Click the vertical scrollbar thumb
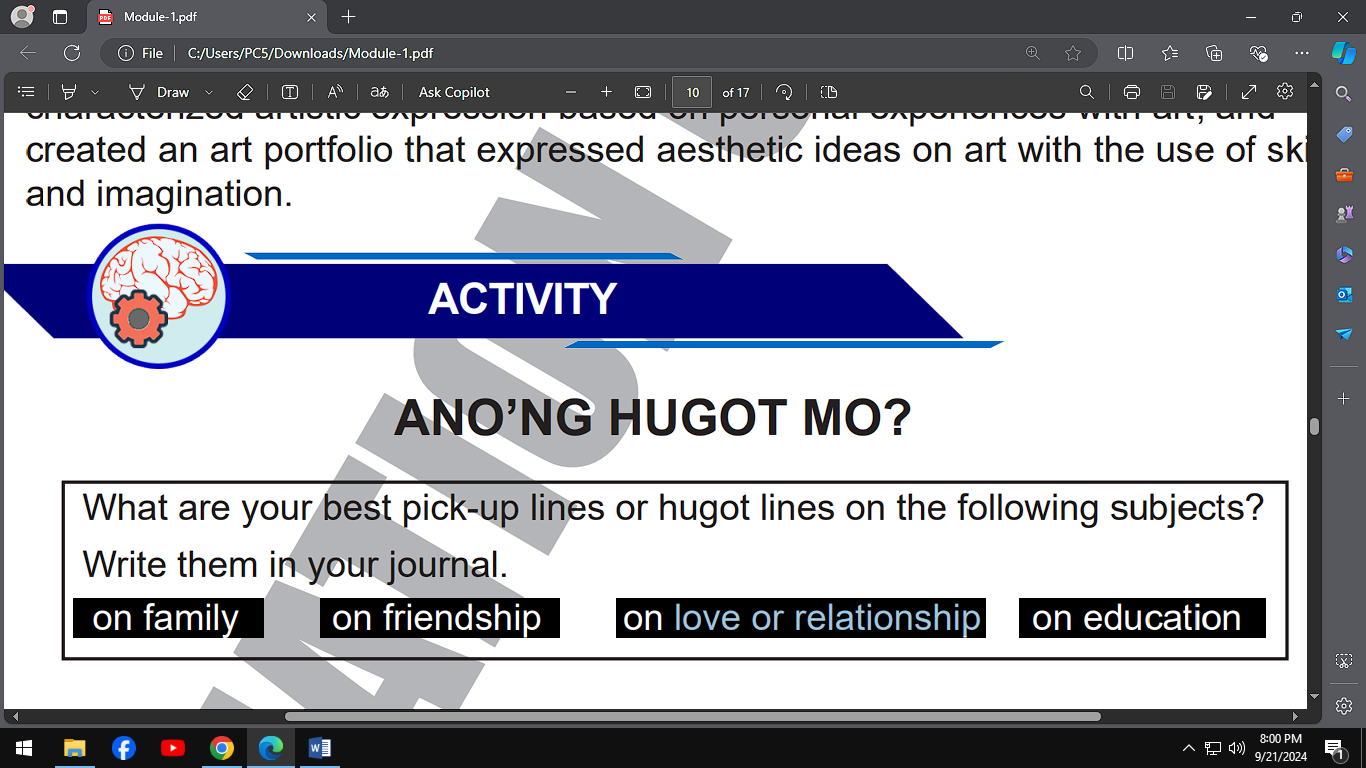Image resolution: width=1366 pixels, height=768 pixels. click(x=1314, y=426)
